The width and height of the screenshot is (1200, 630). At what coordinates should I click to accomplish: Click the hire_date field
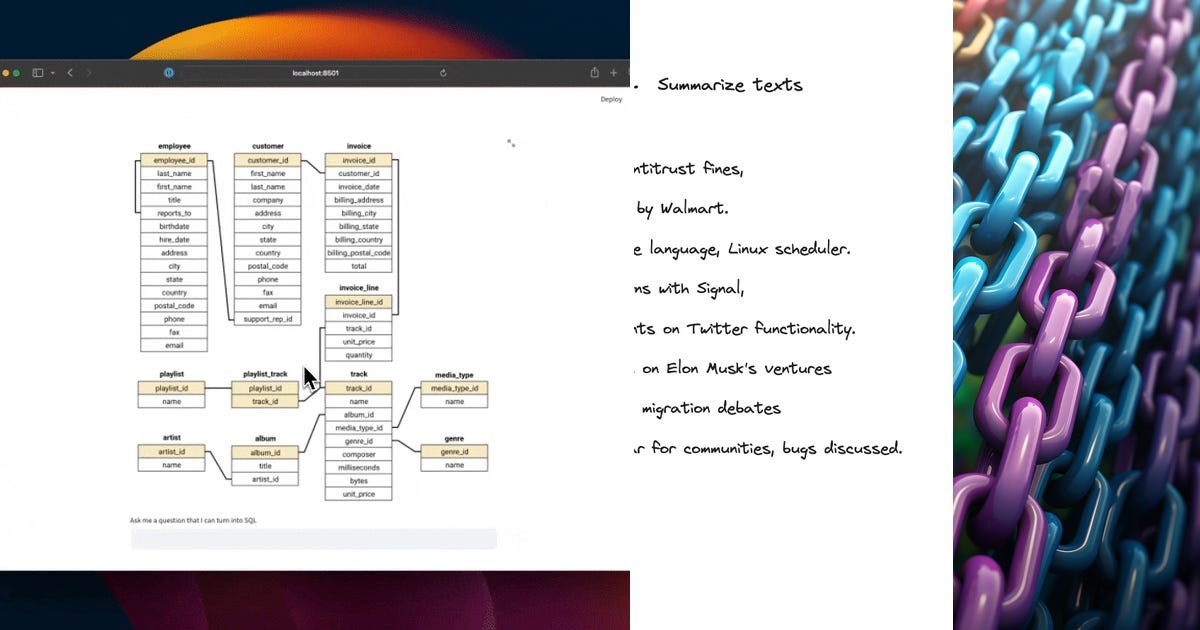click(x=174, y=240)
